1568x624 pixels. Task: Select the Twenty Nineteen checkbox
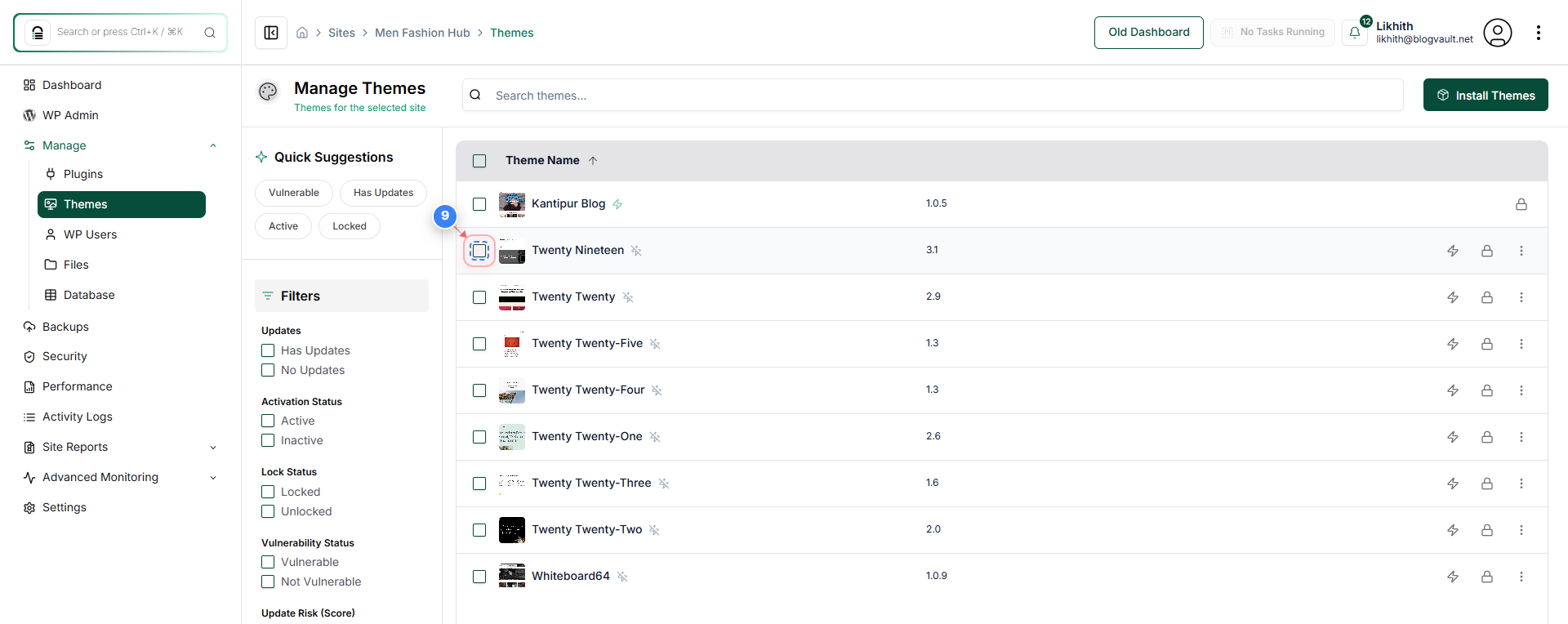pyautogui.click(x=479, y=251)
